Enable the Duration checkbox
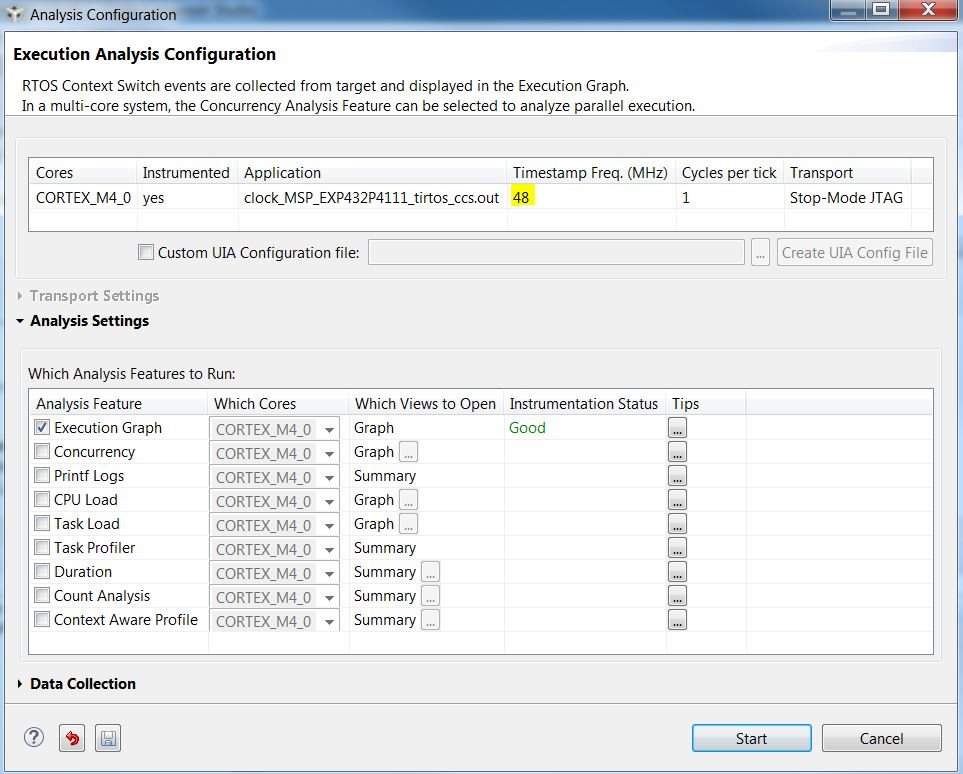This screenshot has width=963, height=774. pos(42,571)
